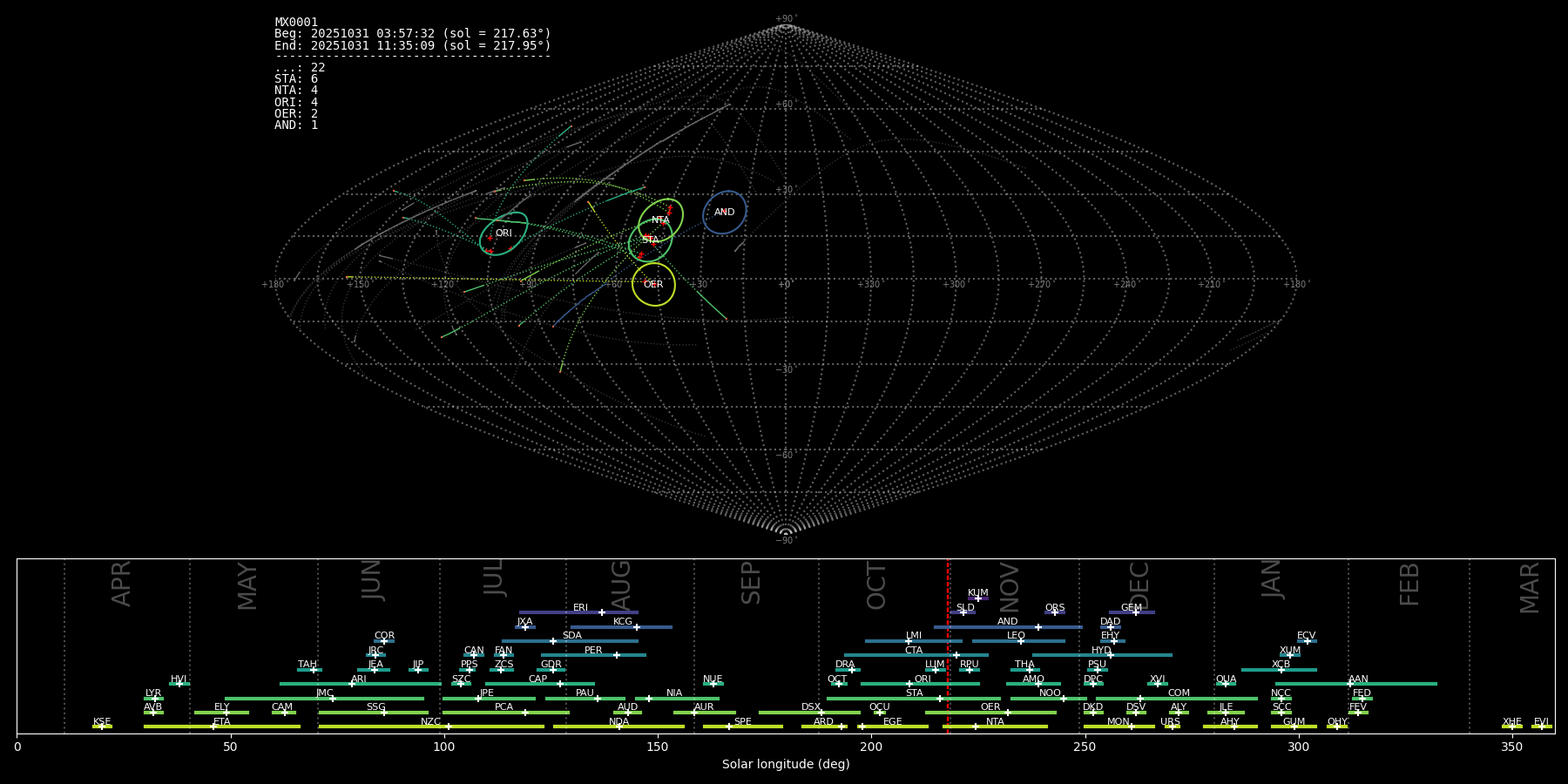Screen dimensions: 1568x784
Task: Click the ORI radiant label on sky map
Action: point(504,233)
